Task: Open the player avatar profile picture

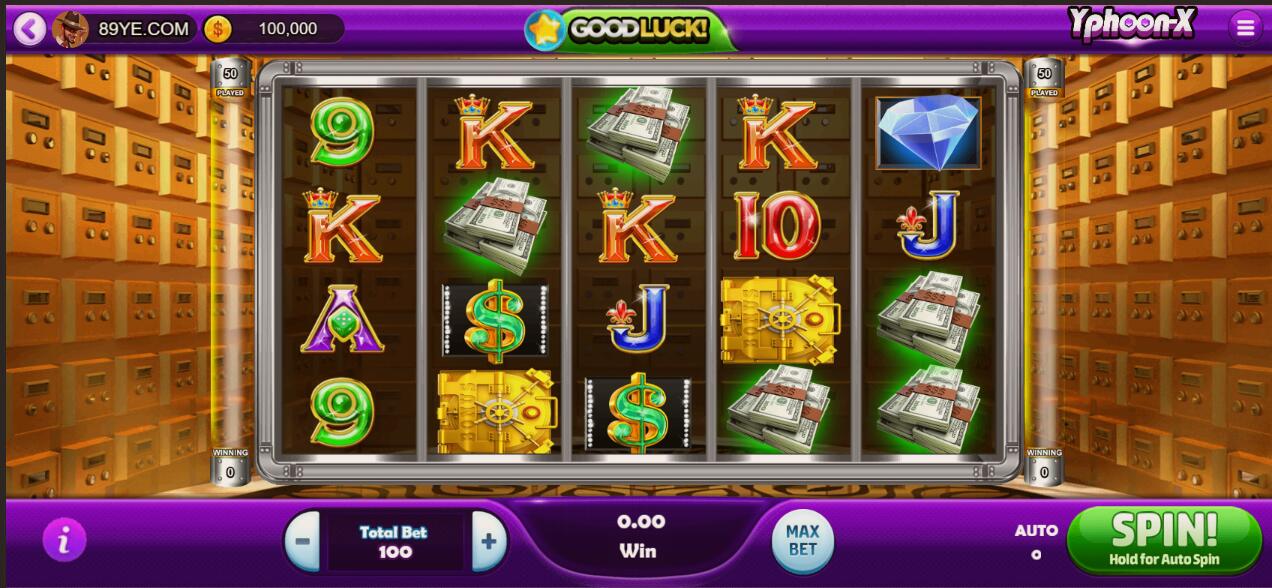Action: [70, 29]
